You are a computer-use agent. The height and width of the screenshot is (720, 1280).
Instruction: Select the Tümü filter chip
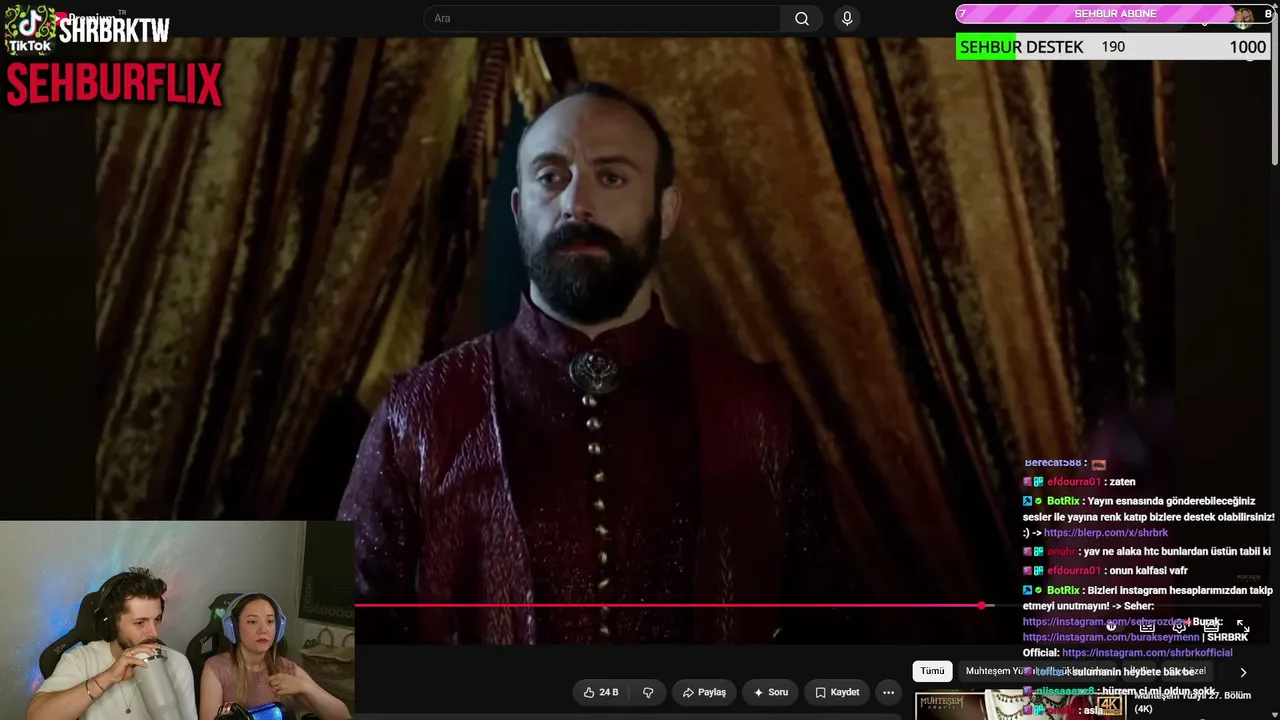(932, 671)
